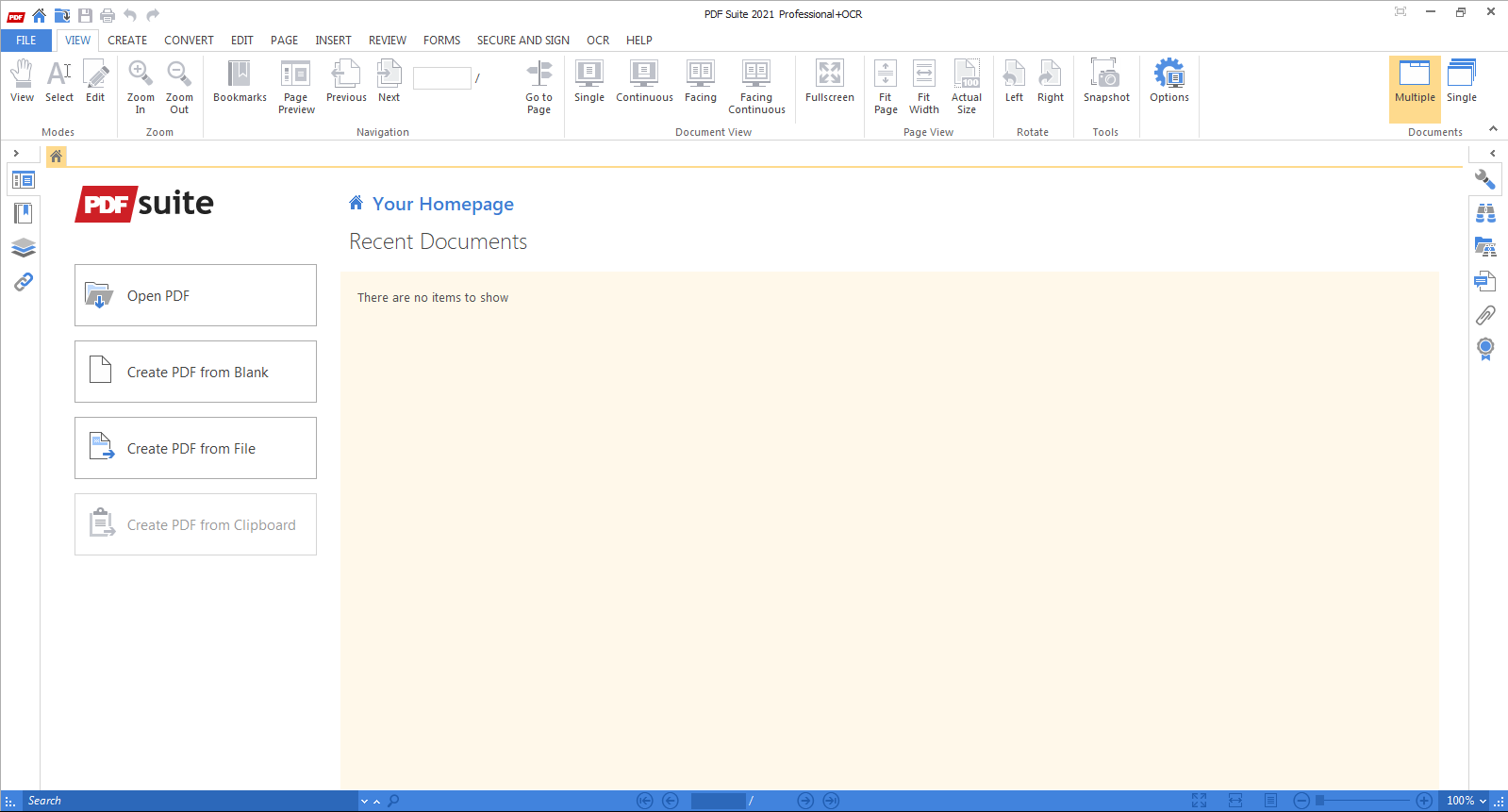The height and width of the screenshot is (812, 1508).
Task: Open bookmarks panel in left sidebar
Action: pos(24,213)
